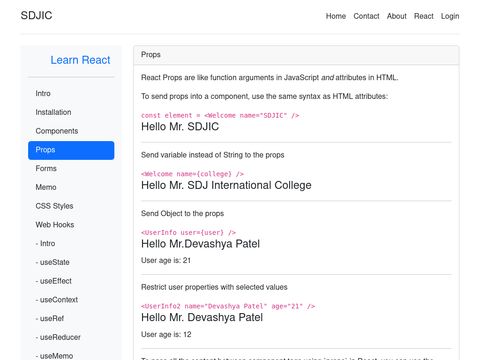The width and height of the screenshot is (480, 360).
Task: Click the Login link in navbar
Action: 450,16
